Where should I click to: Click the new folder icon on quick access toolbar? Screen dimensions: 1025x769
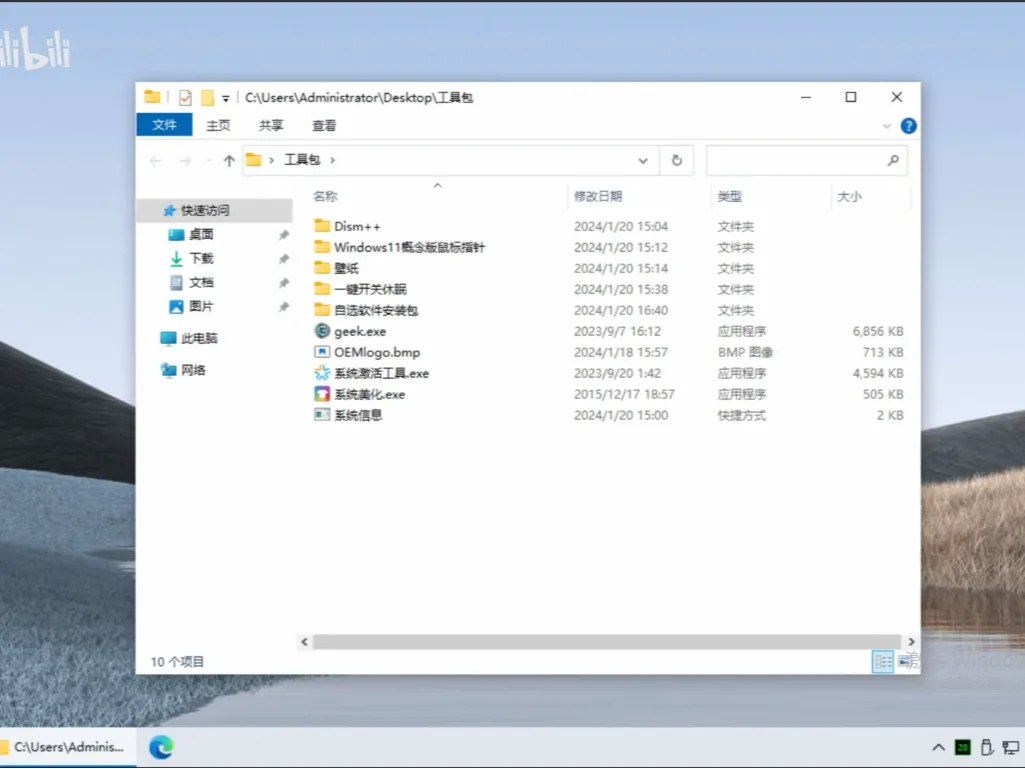pyautogui.click(x=209, y=97)
